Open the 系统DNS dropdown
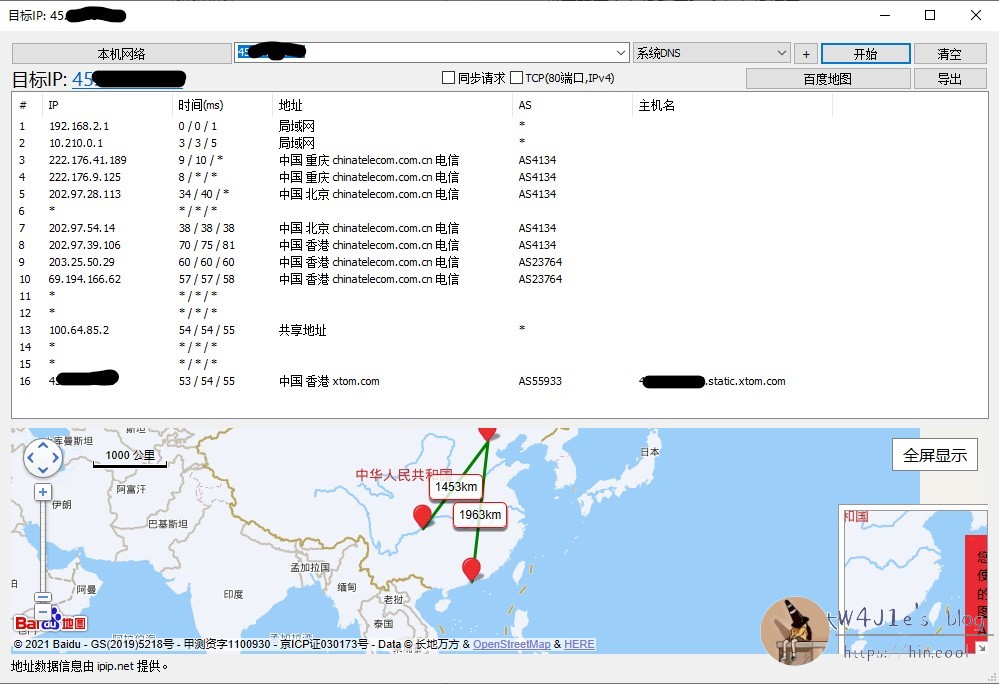This screenshot has width=999, height=684. [x=781, y=53]
